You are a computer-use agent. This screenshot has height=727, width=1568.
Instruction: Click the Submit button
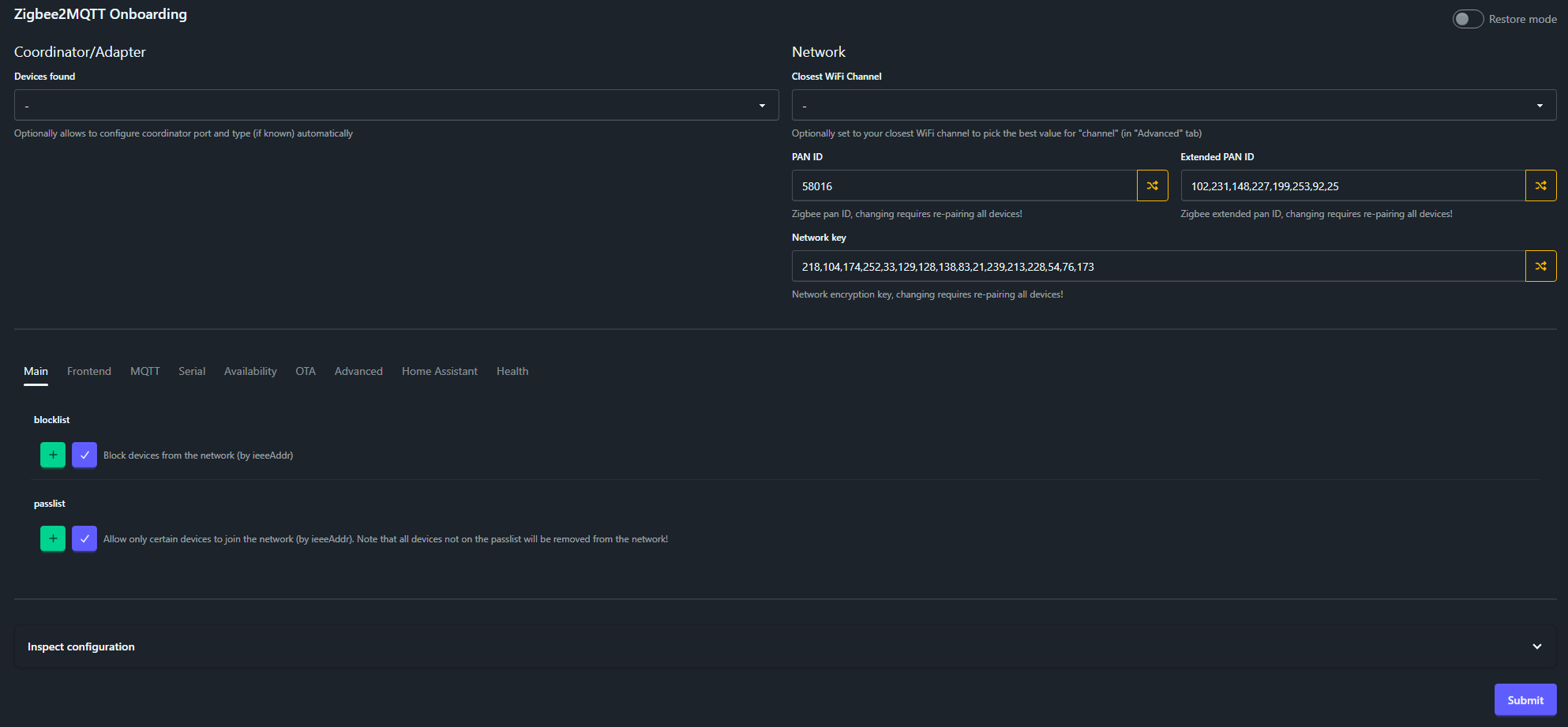[x=1525, y=699]
